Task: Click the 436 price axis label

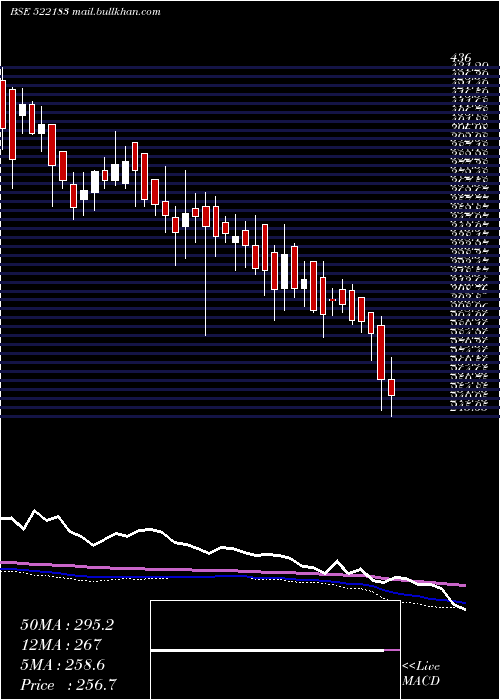Action: (460, 58)
